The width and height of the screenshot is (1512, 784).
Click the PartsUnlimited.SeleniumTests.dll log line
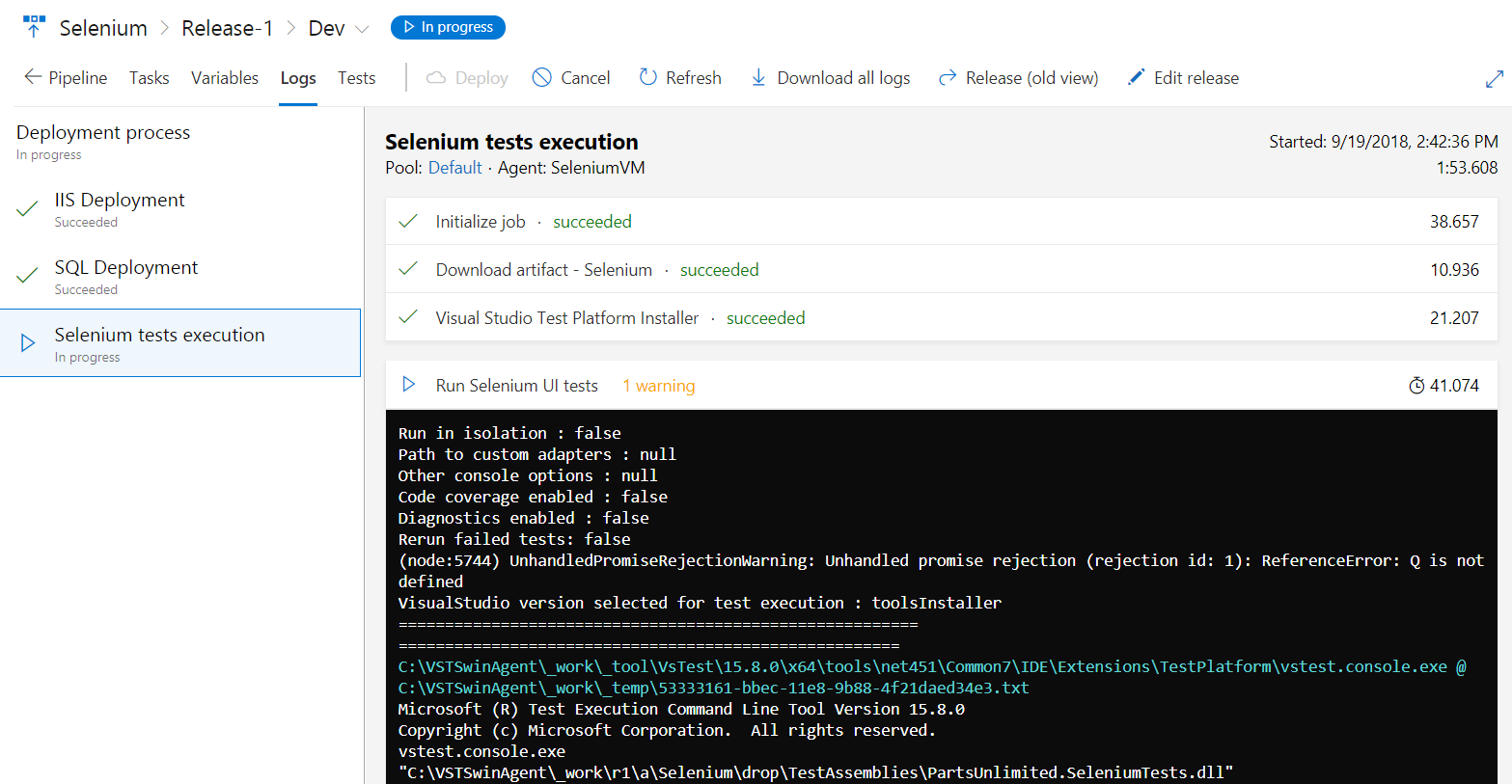pyautogui.click(x=816, y=772)
